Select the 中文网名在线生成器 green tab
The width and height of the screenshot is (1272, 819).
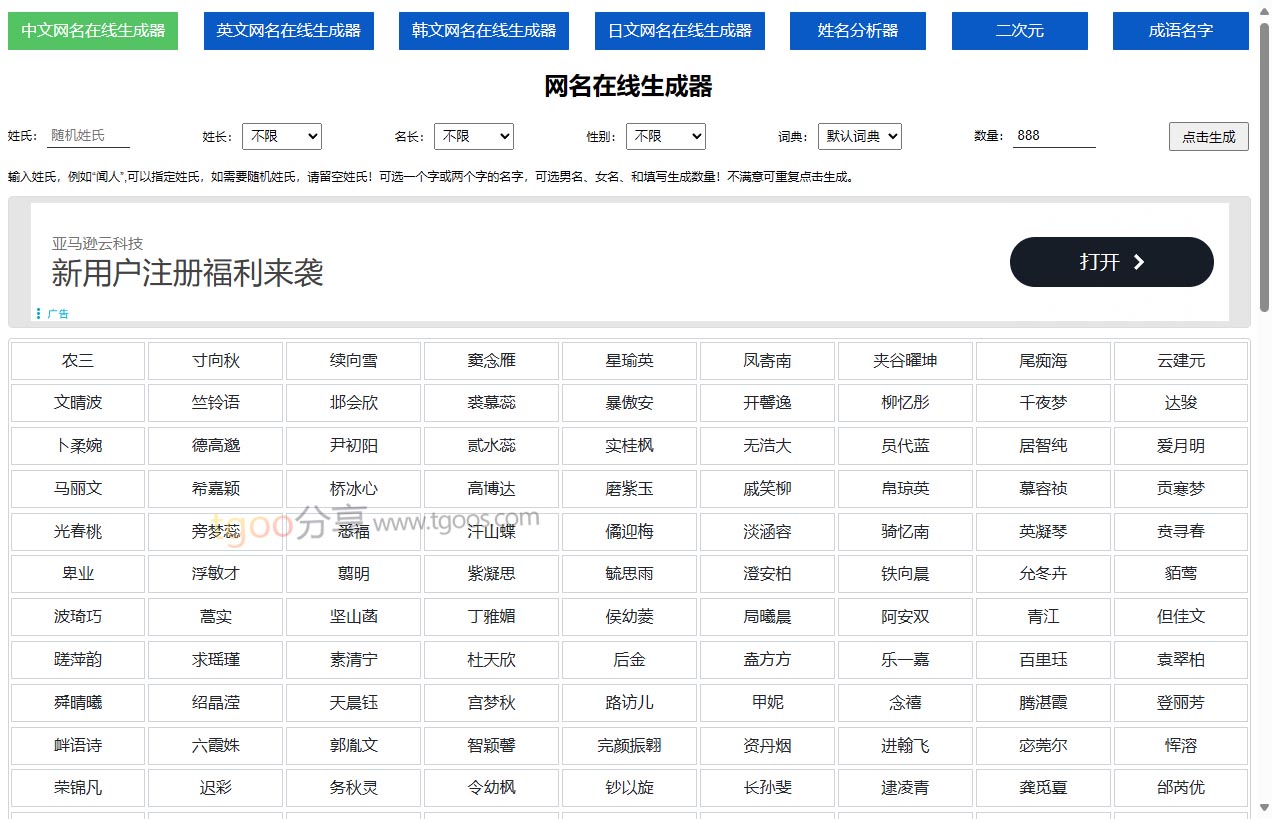[93, 31]
